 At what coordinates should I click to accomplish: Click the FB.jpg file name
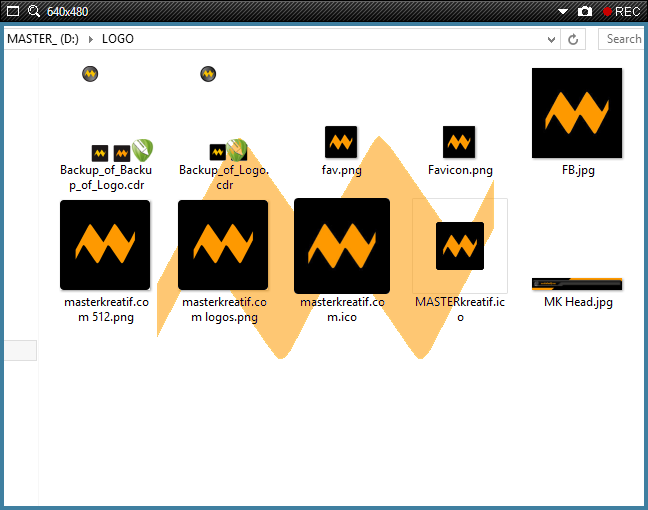pos(578,170)
